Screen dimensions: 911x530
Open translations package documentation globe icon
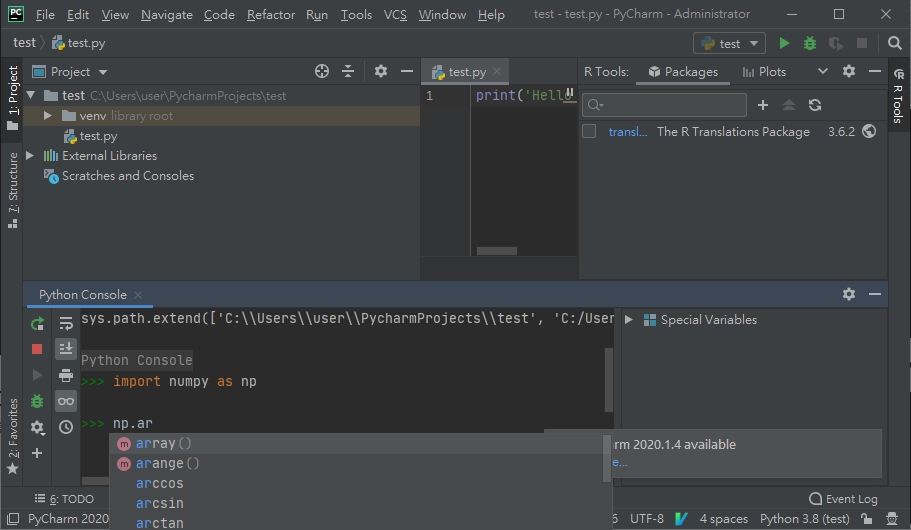click(x=869, y=131)
